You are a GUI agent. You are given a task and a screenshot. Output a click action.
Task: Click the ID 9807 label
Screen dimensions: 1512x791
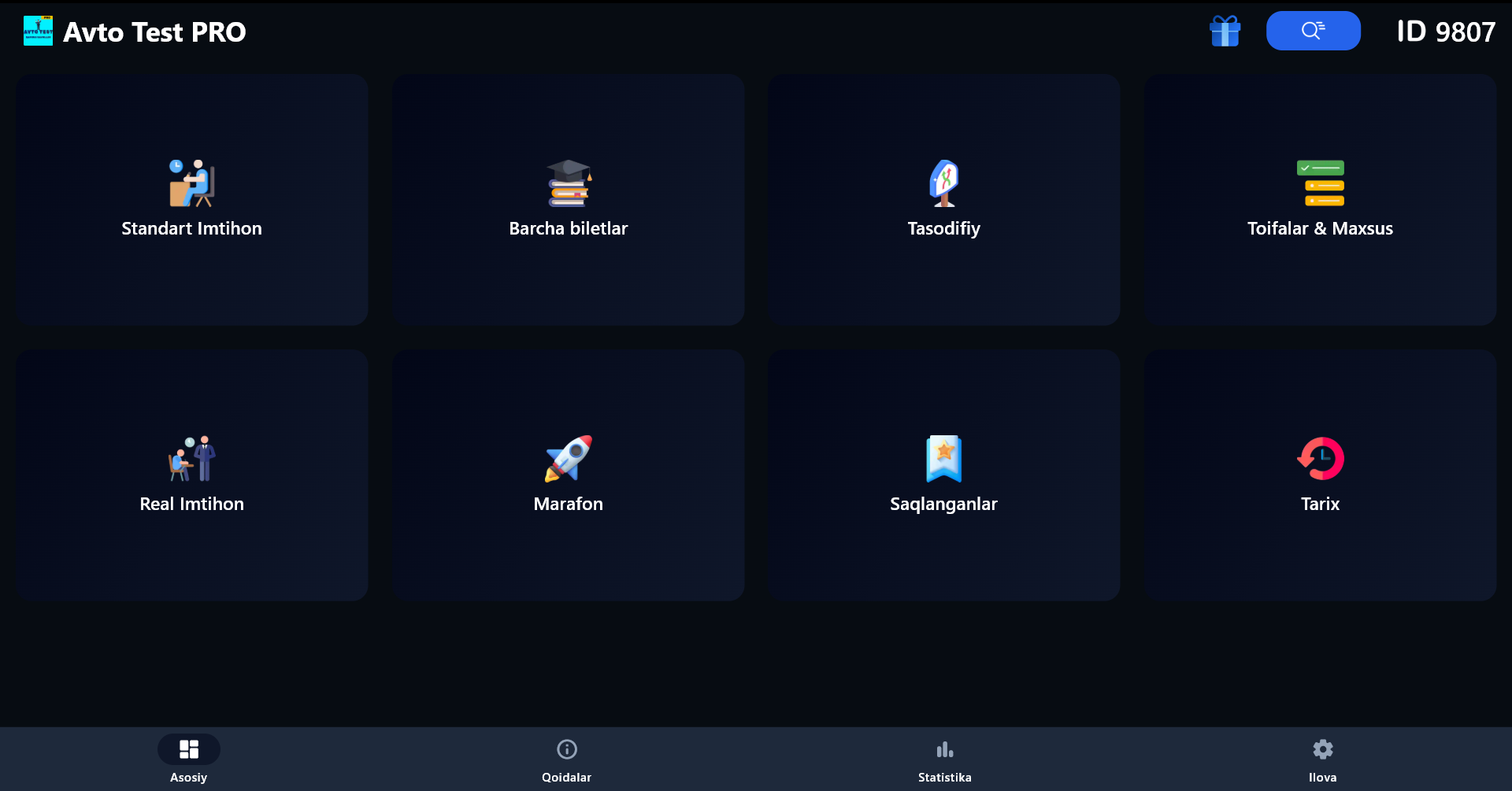[x=1446, y=31]
